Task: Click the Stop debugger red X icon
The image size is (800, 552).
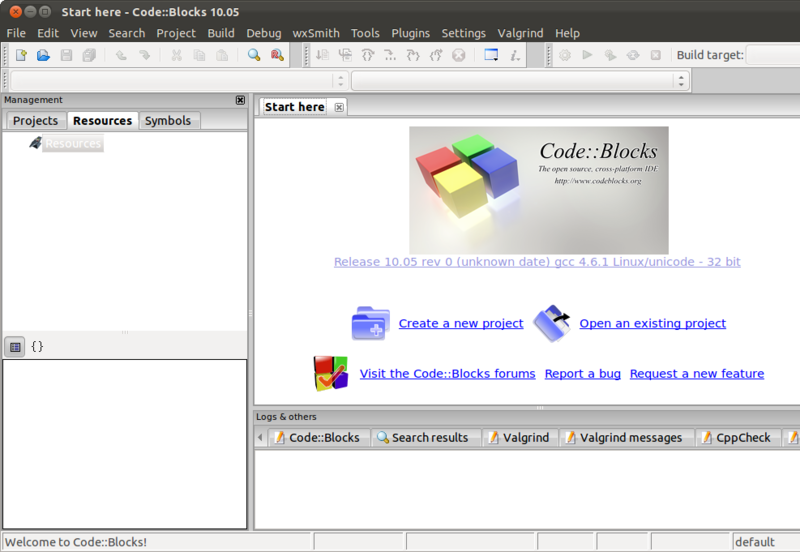Action: (459, 55)
